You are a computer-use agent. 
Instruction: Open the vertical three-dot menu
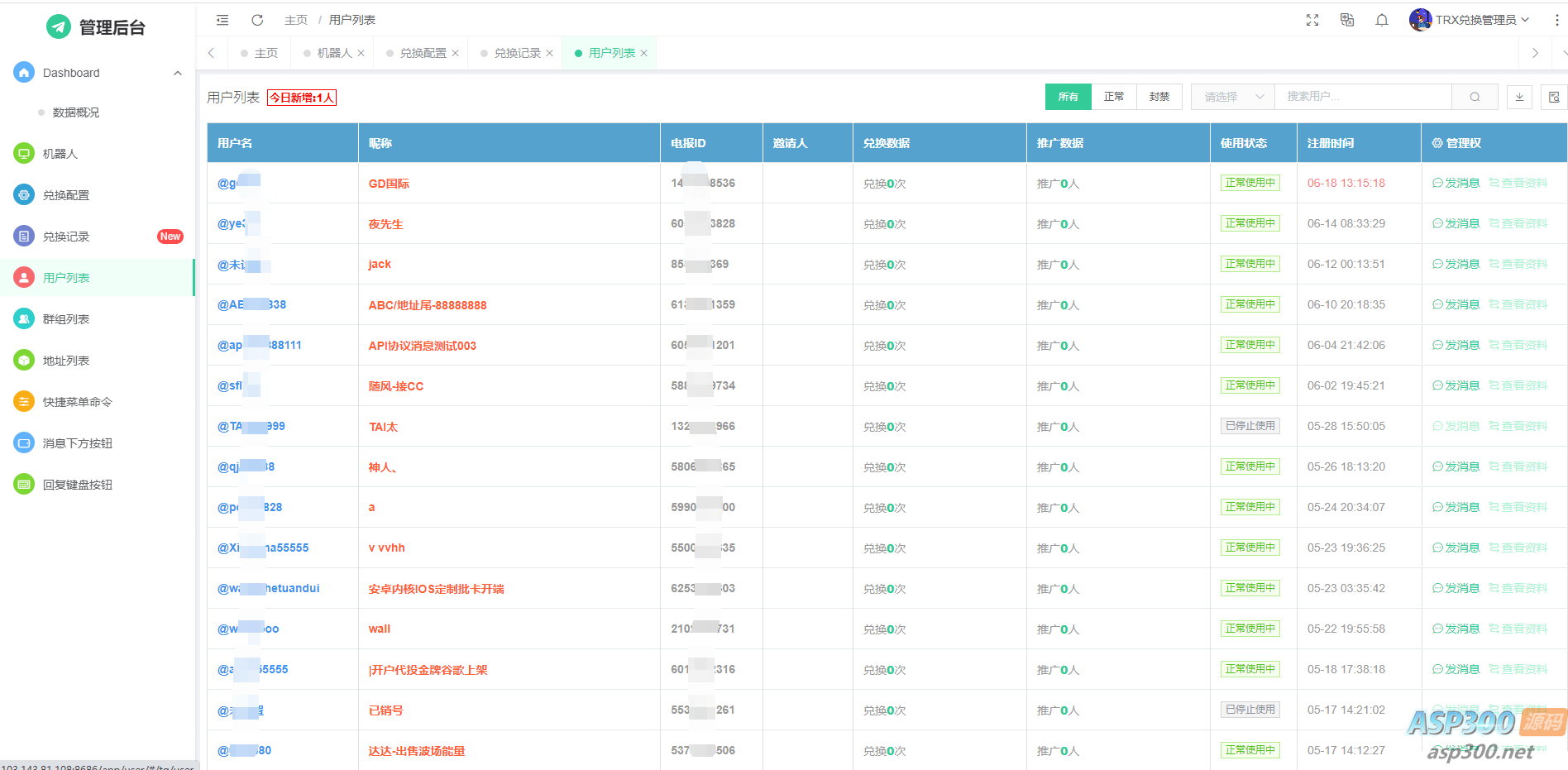[1556, 20]
